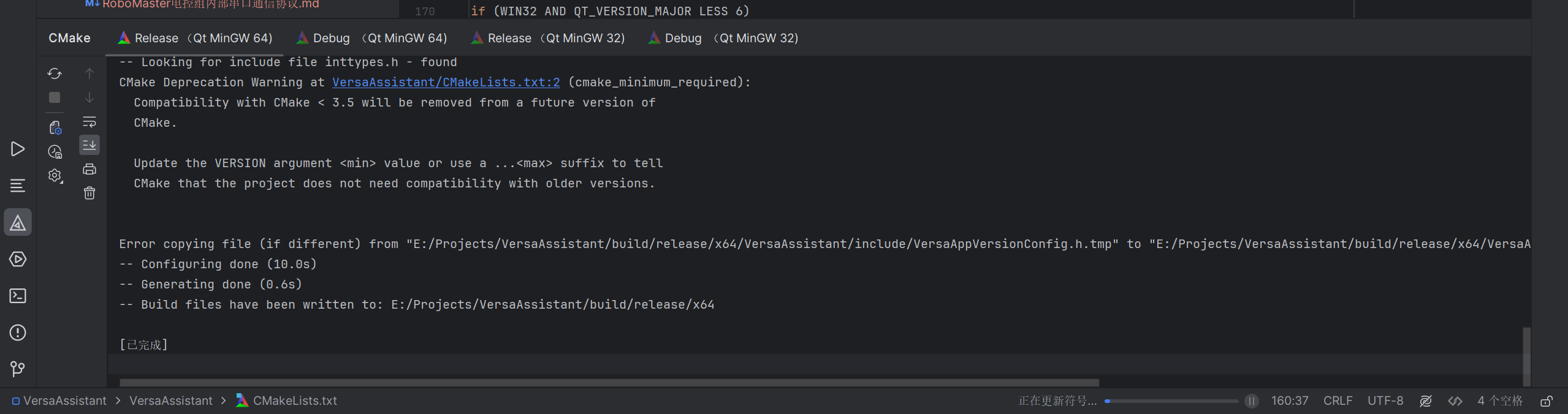
Task: Open the indent setting '4 个空格'
Action: coord(1500,401)
